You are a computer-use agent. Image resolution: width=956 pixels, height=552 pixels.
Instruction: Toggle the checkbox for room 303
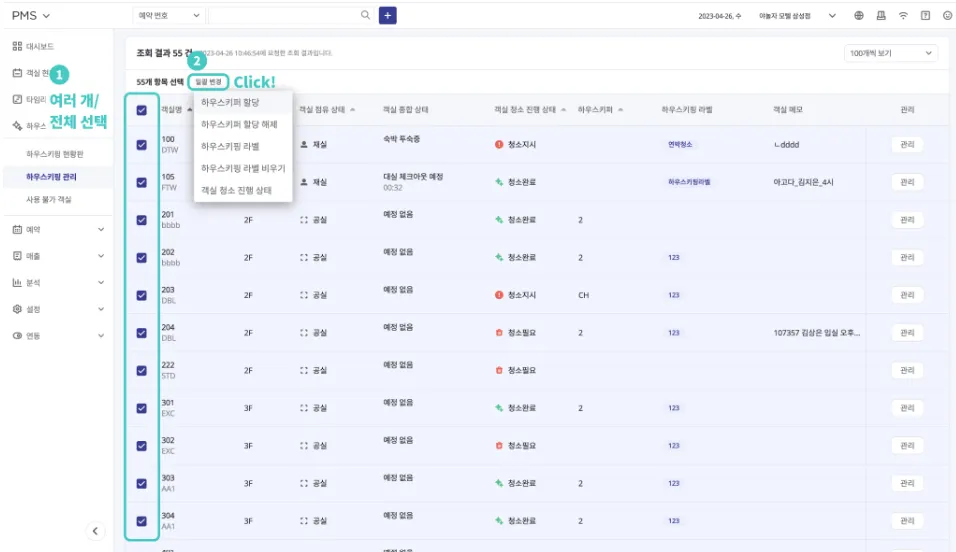141,483
